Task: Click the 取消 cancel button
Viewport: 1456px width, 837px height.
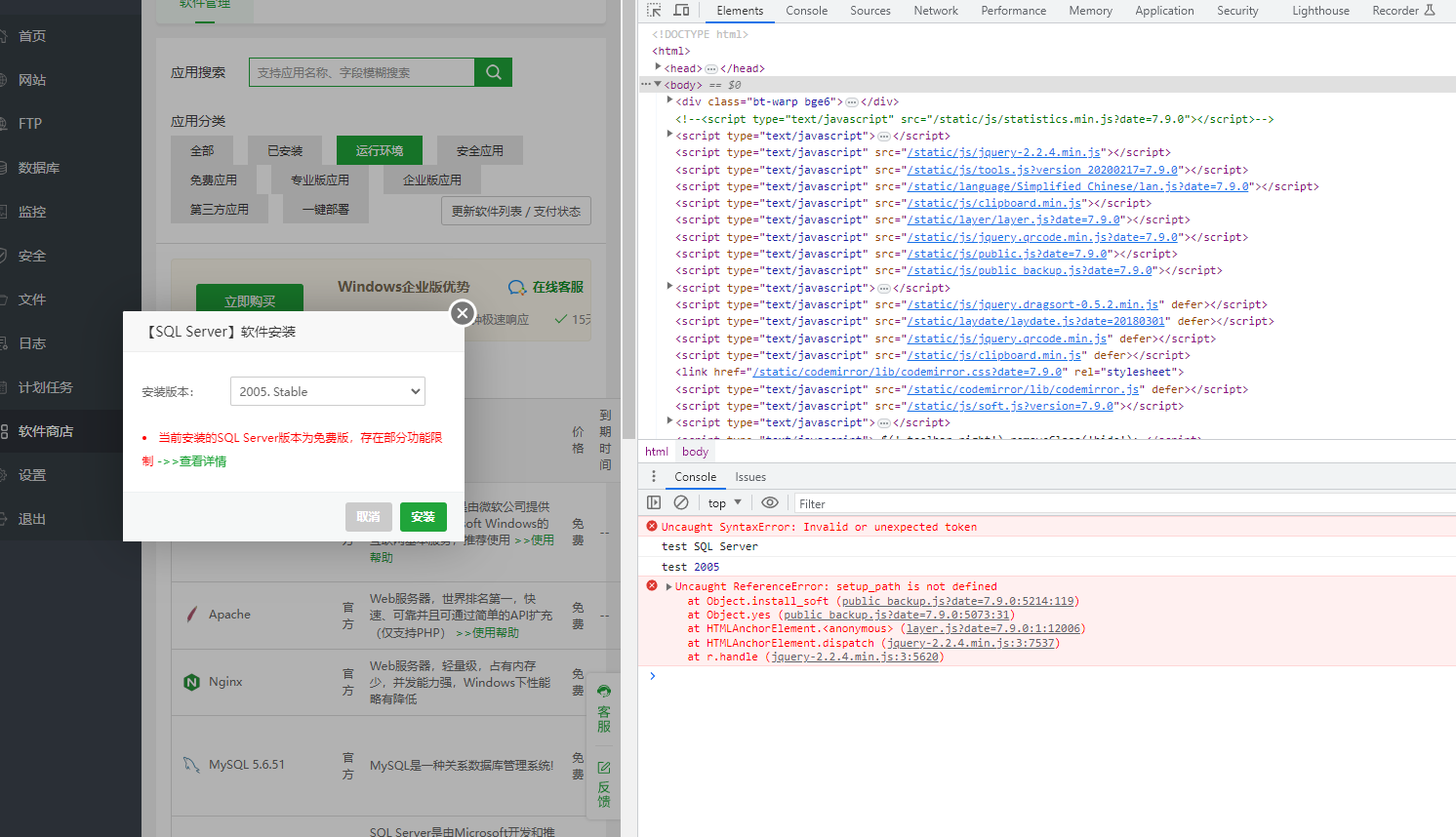Action: pos(369,517)
